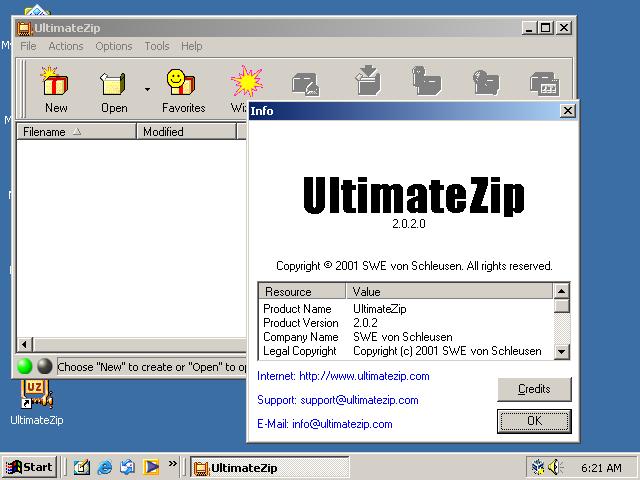Click the Value column header
Image resolution: width=640 pixels, height=480 pixels.
point(449,291)
